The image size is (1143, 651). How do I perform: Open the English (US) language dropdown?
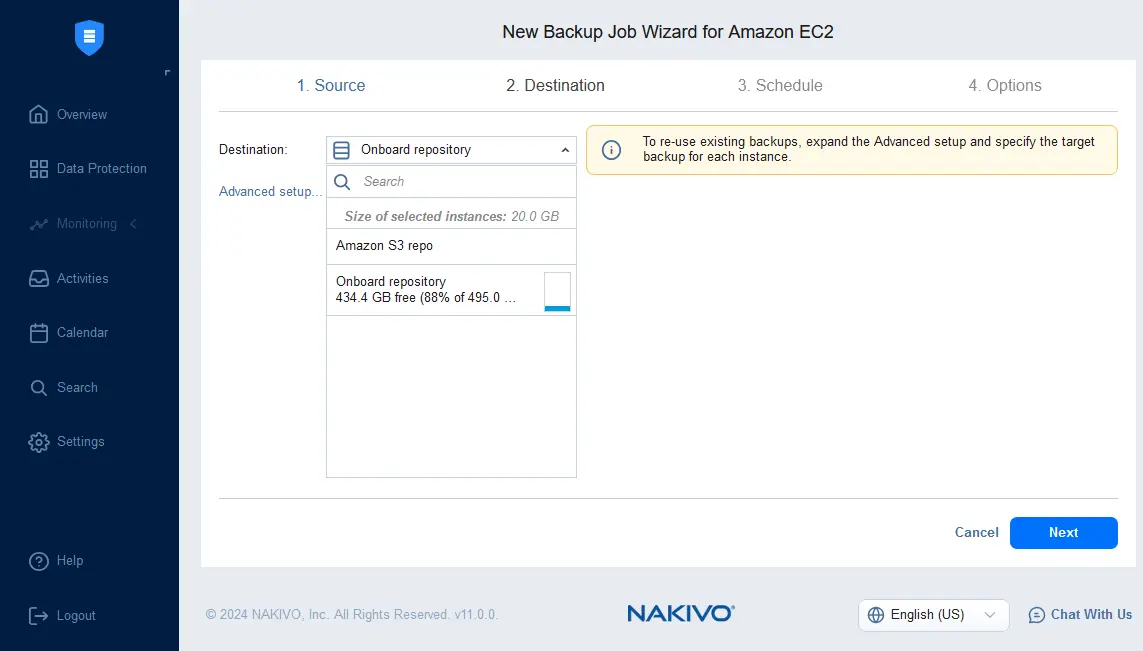934,615
